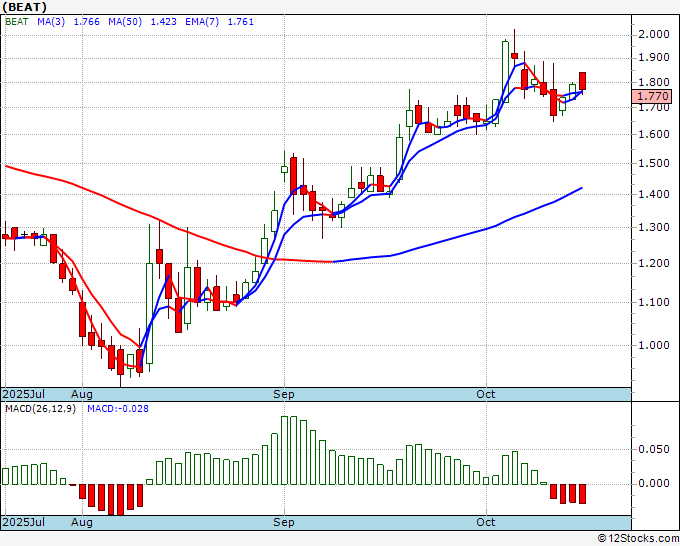Click Sep on the price chart axis
The height and width of the screenshot is (546, 680).
coord(284,394)
